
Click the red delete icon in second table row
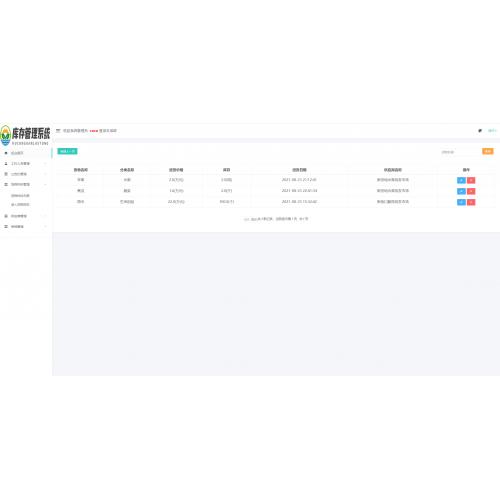pos(471,191)
